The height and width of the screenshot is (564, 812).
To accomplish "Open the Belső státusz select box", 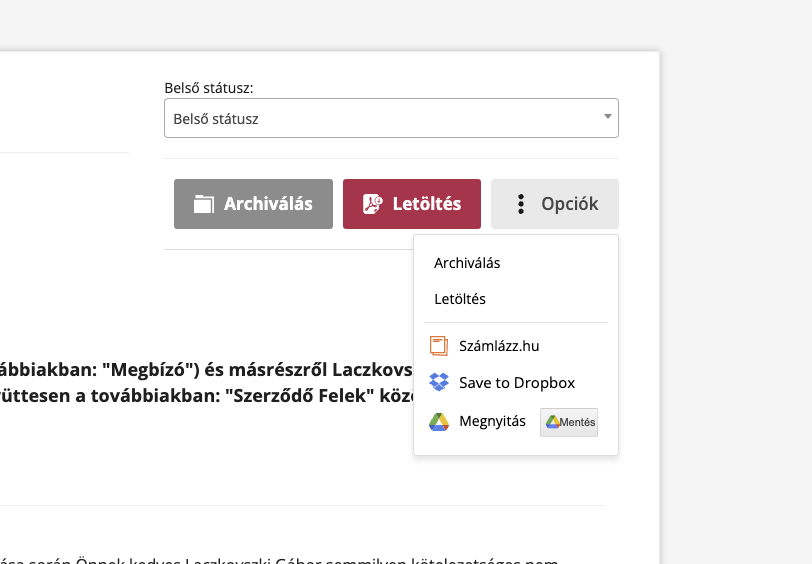I will click(380, 118).
